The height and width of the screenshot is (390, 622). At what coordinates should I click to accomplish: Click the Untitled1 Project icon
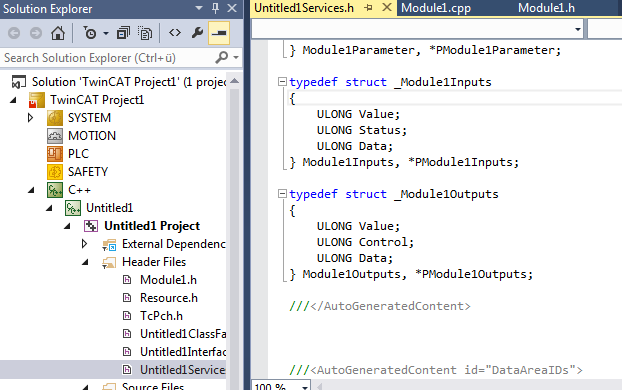point(91,226)
